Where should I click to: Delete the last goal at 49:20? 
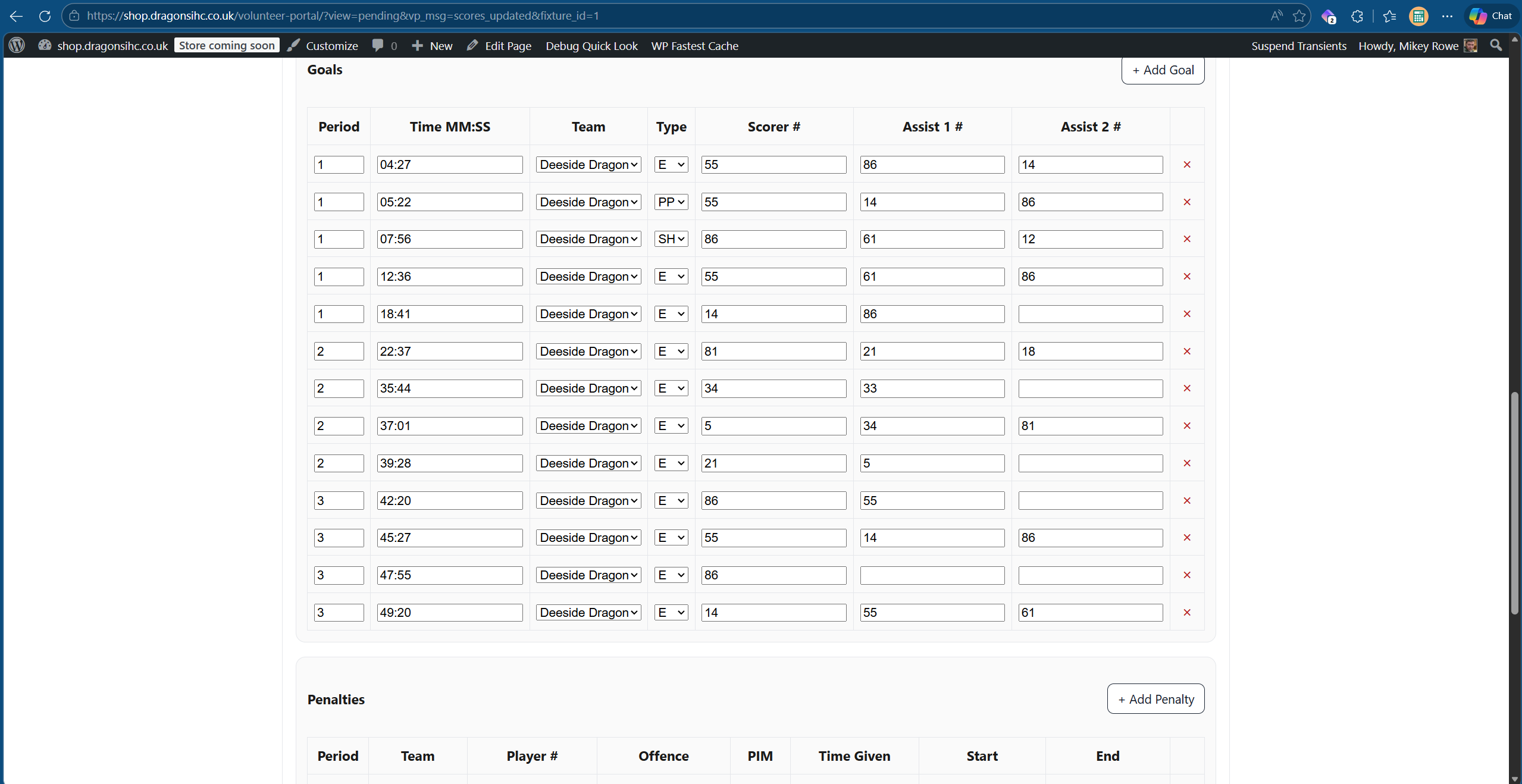coord(1186,612)
